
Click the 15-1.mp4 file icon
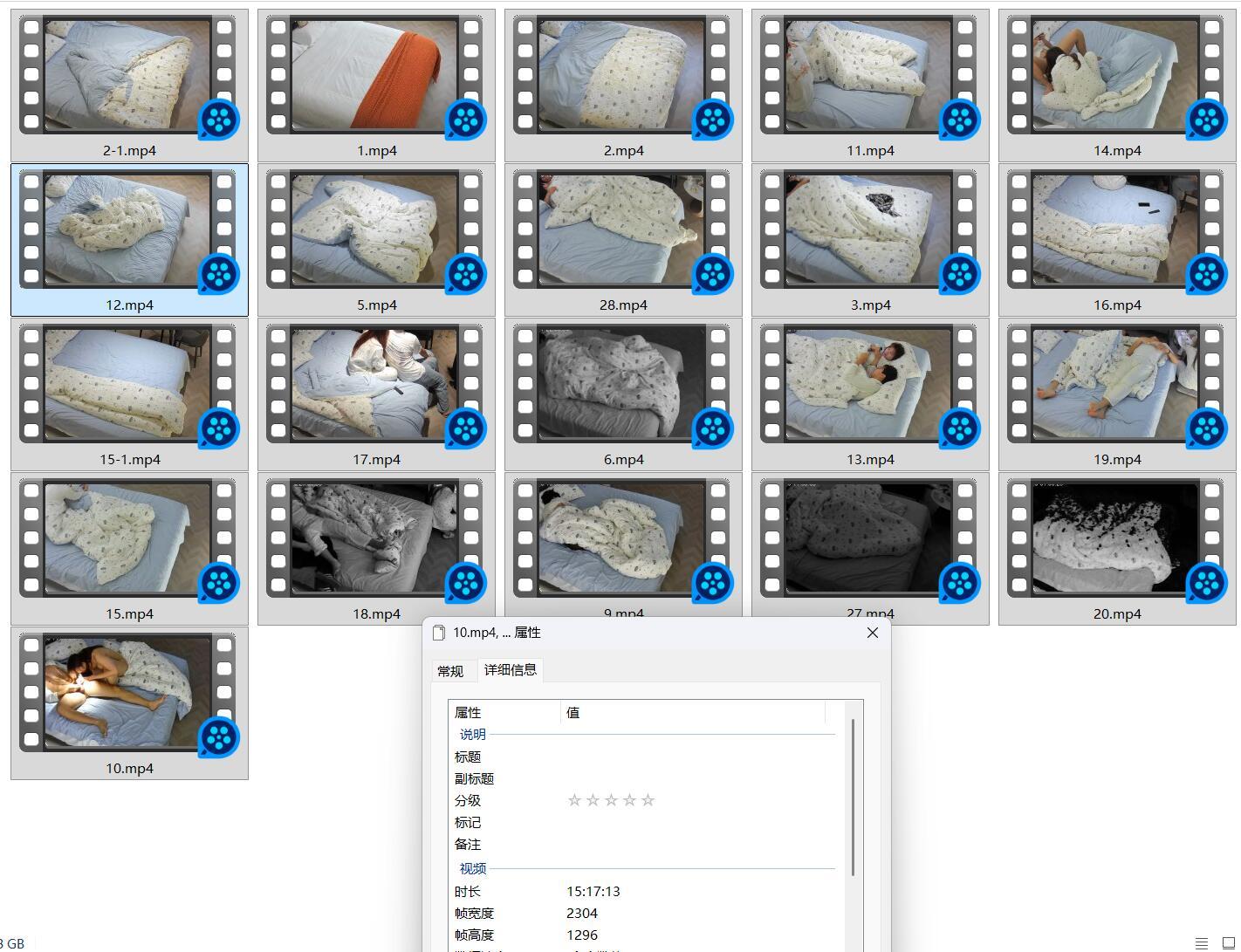coord(129,386)
